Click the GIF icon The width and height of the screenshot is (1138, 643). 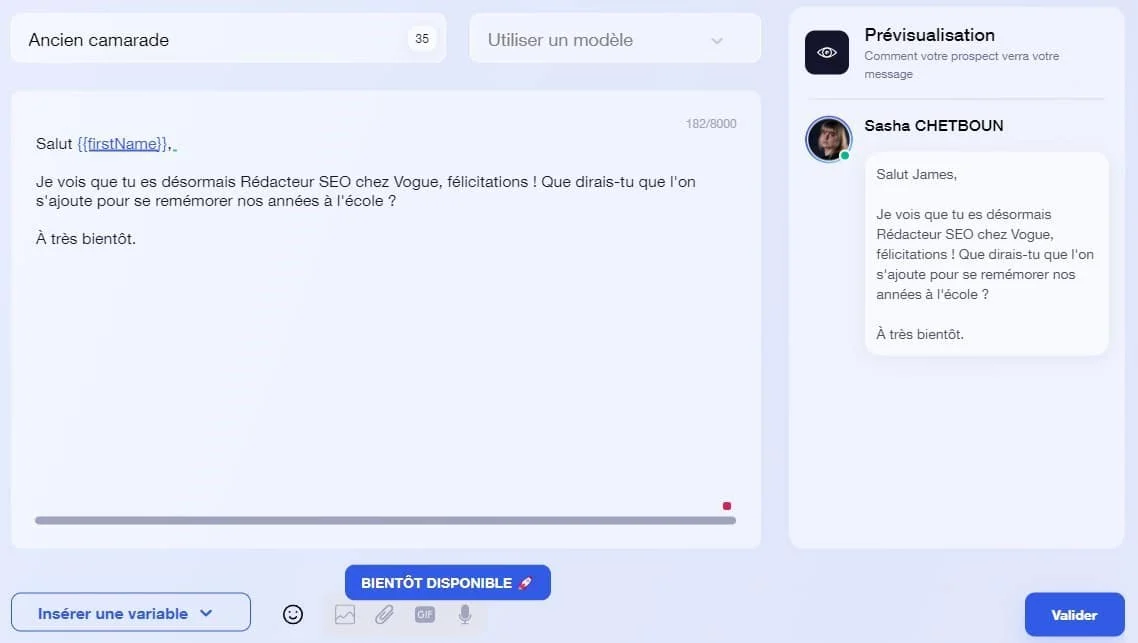tap(425, 615)
